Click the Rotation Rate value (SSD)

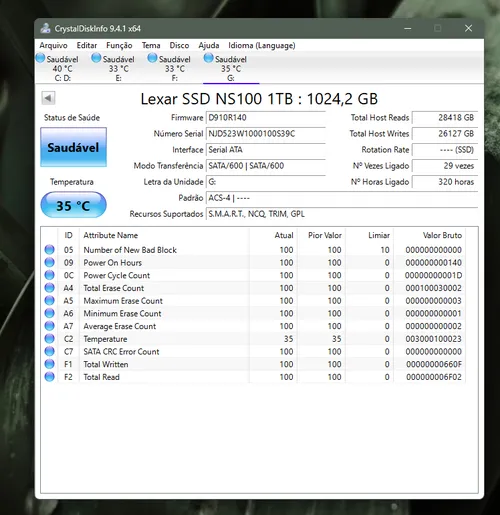click(445, 150)
